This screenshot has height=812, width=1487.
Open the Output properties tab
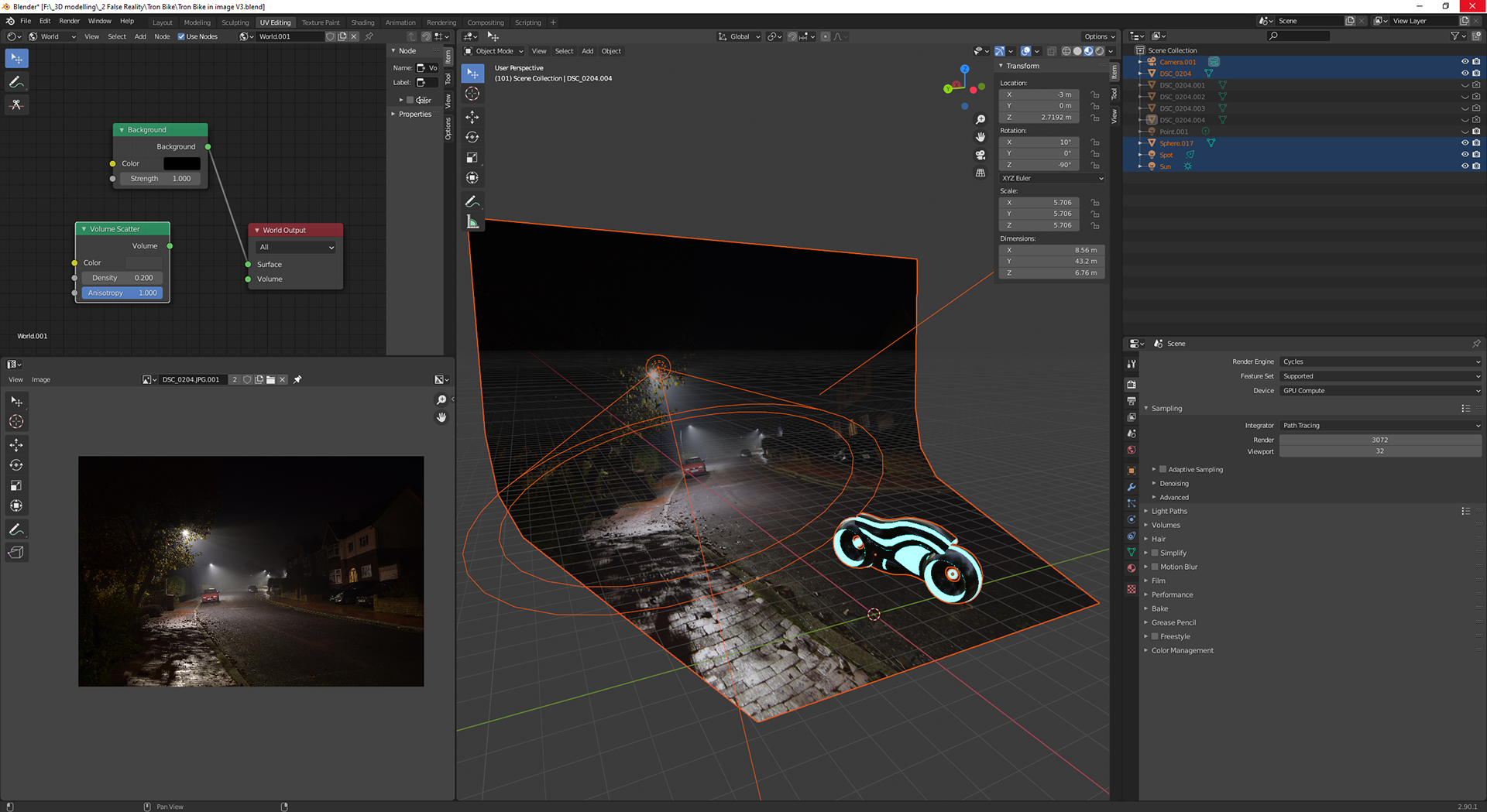click(1132, 401)
